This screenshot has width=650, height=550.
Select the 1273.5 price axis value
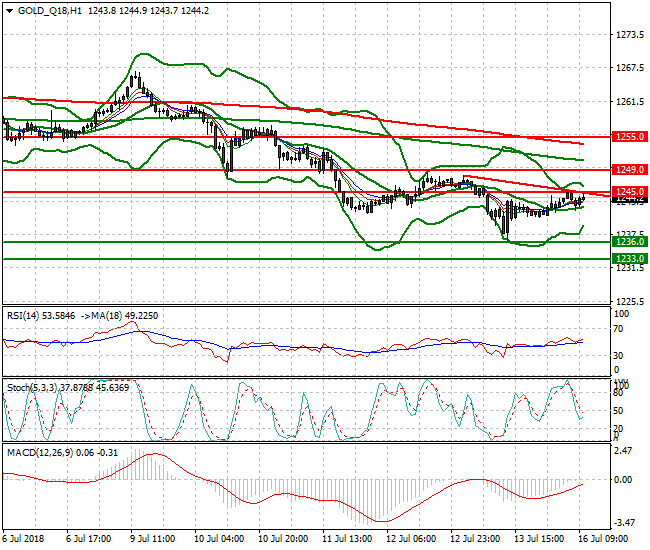[x=630, y=34]
